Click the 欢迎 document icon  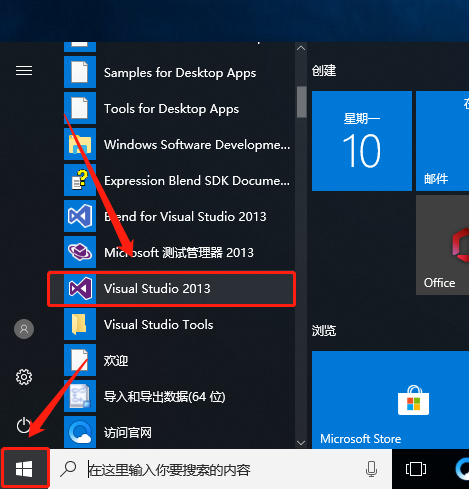click(80, 360)
